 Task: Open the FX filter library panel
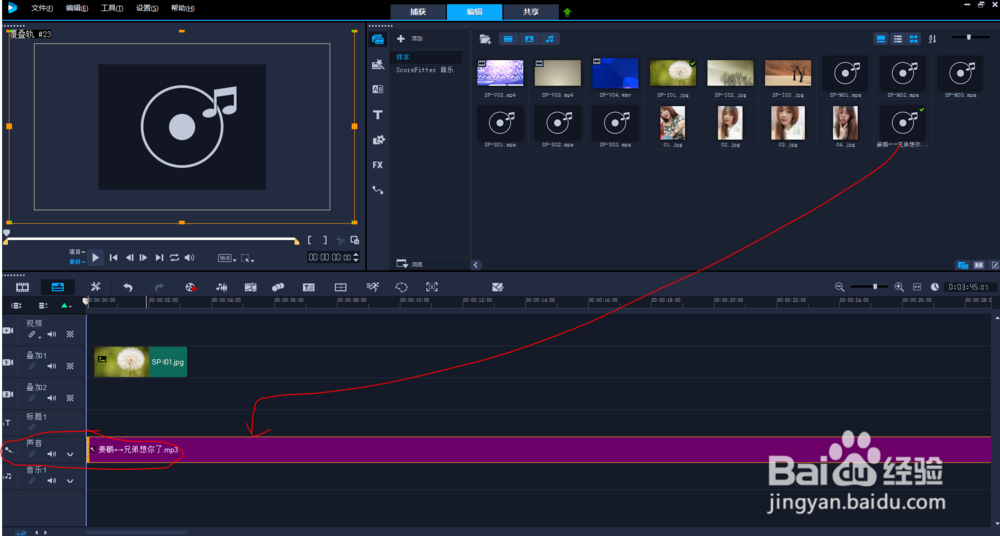(378, 165)
